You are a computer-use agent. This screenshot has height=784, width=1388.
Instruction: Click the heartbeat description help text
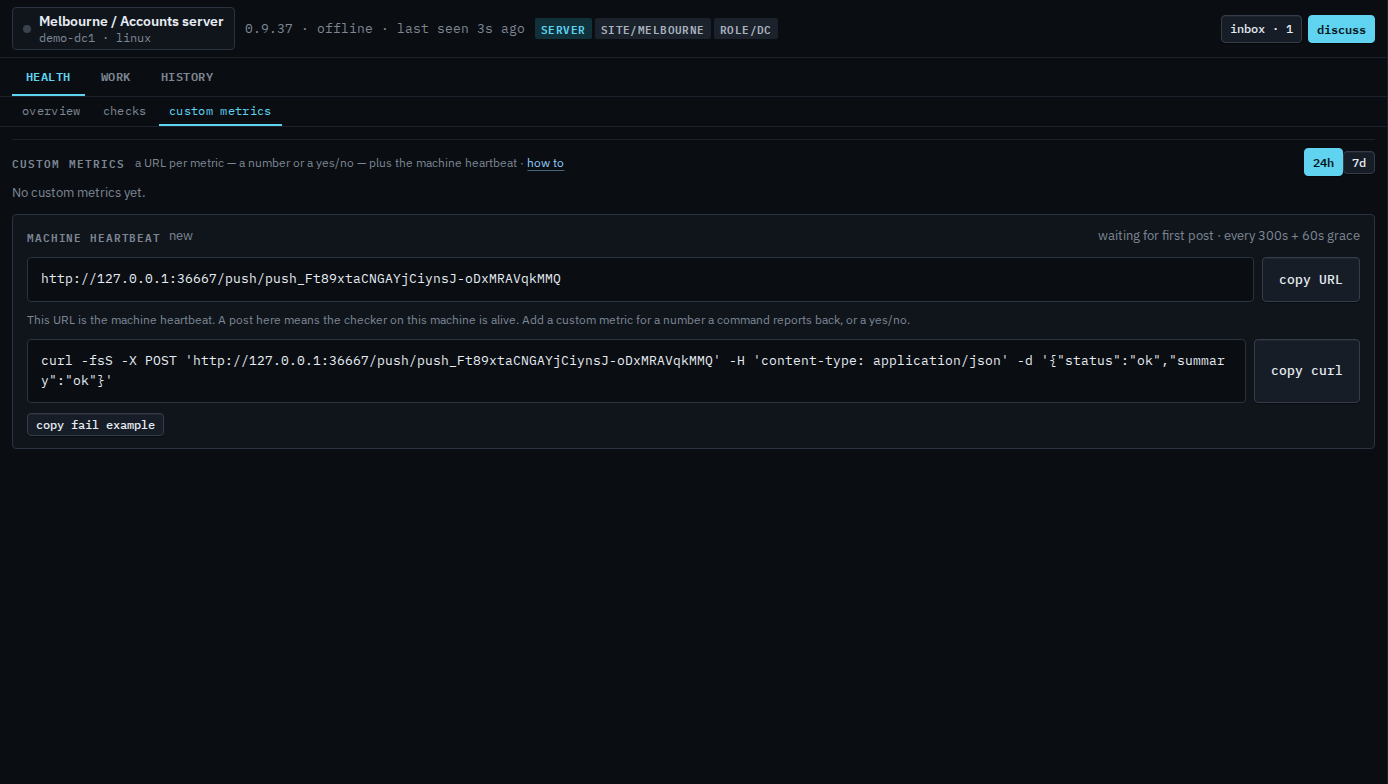click(468, 320)
